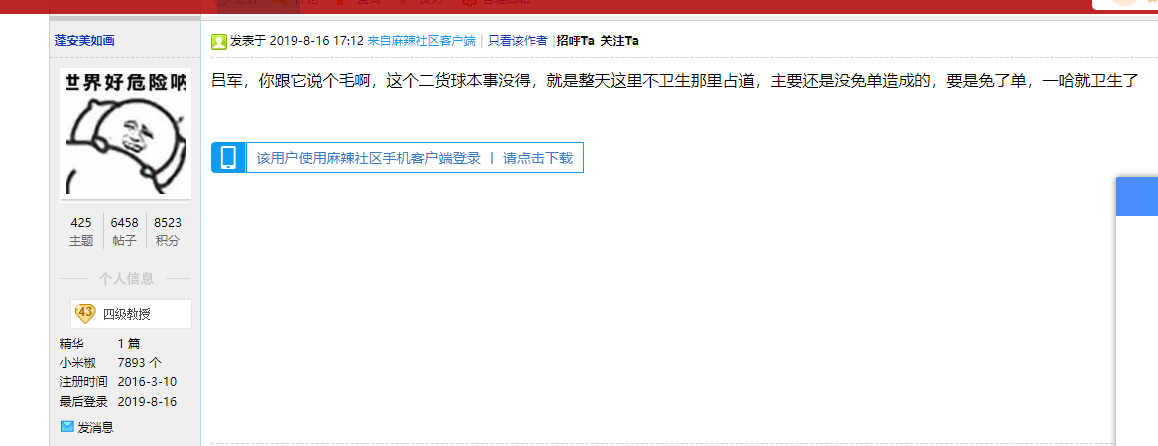Screen dimensions: 1158x446
Task: Click the 个人信息 section header
Action: coord(125,278)
